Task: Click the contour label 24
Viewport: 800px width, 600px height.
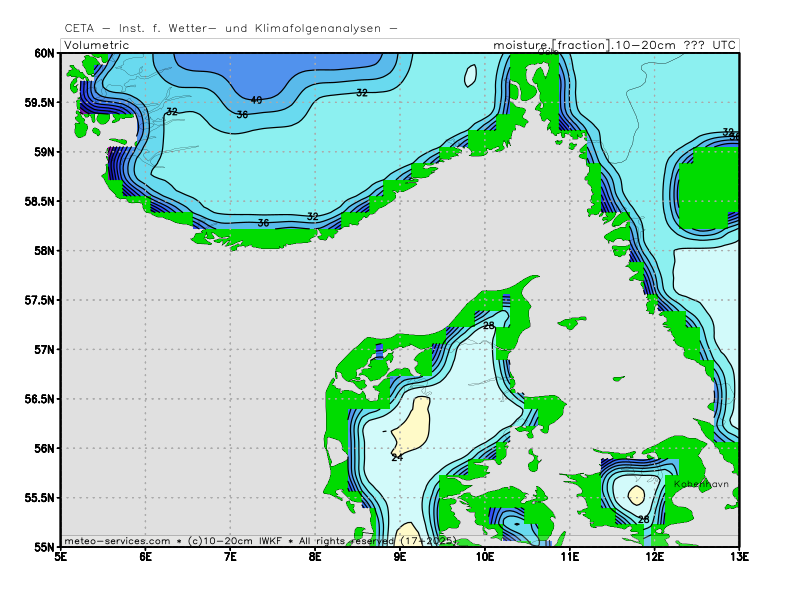Action: pyautogui.click(x=397, y=457)
